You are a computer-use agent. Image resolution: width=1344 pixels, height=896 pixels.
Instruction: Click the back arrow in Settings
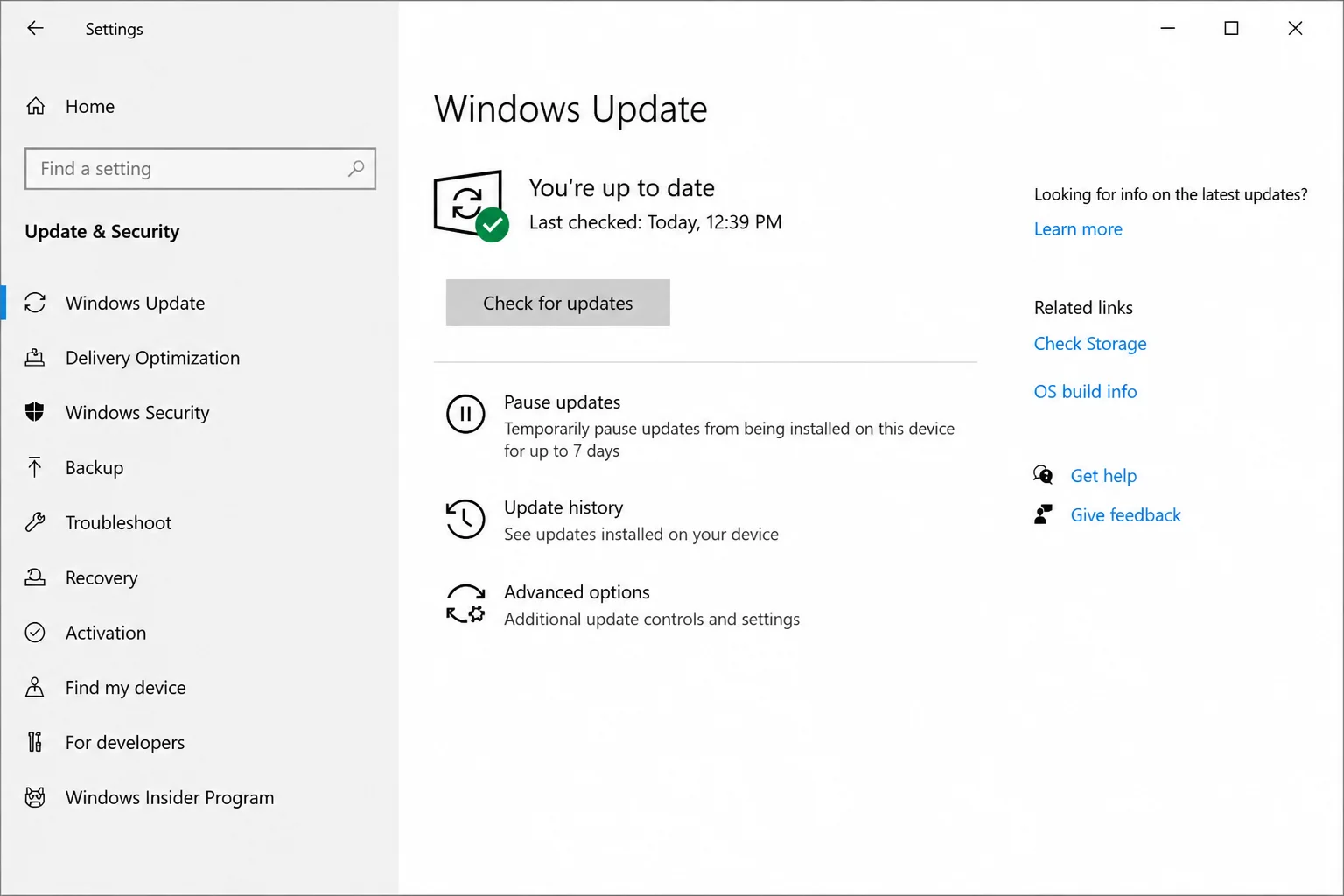(35, 28)
